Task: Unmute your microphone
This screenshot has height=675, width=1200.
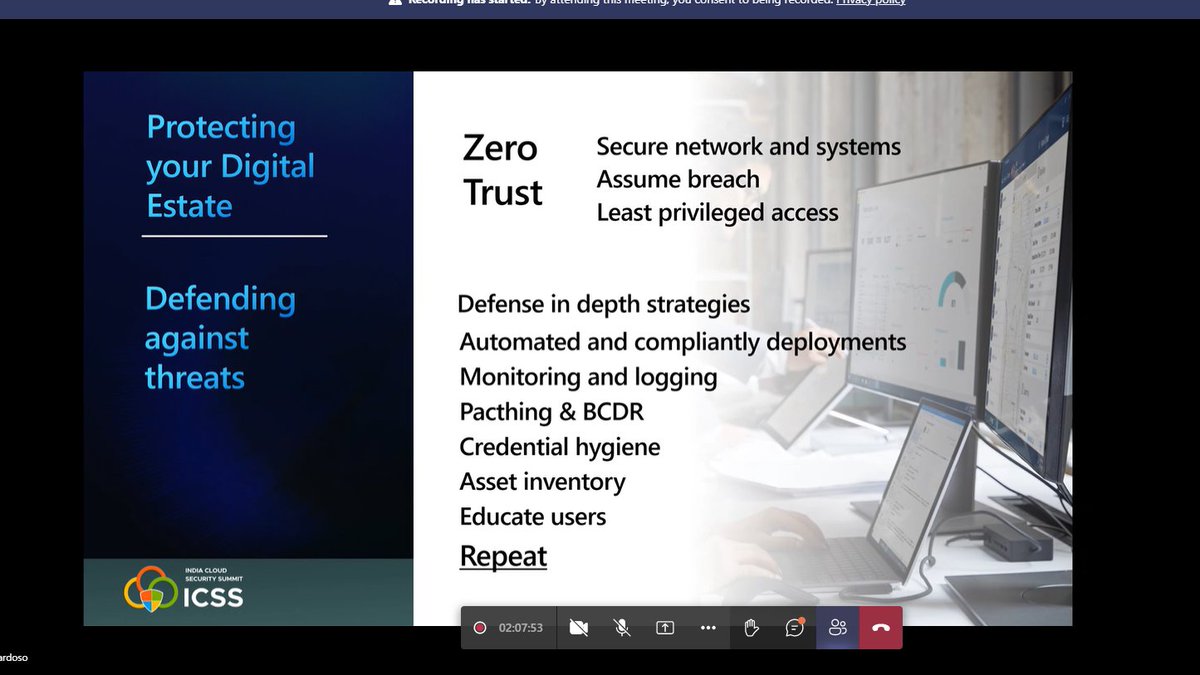Action: click(x=621, y=628)
